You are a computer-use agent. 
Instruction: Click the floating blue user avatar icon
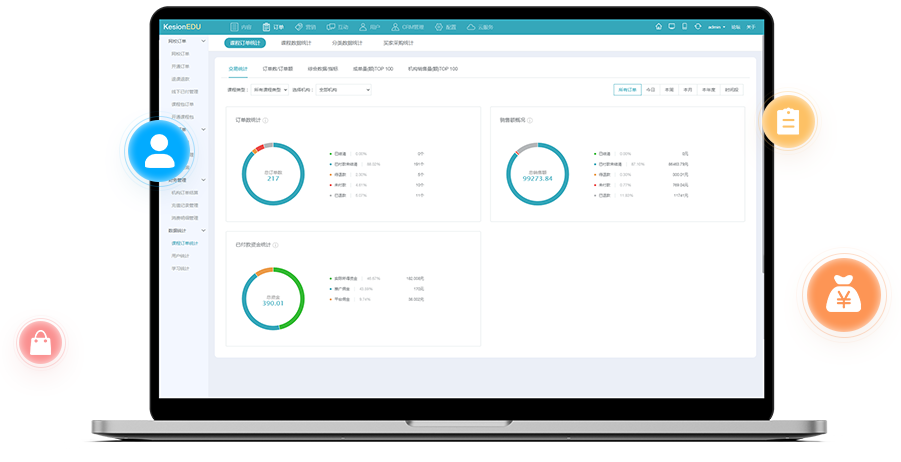click(158, 150)
